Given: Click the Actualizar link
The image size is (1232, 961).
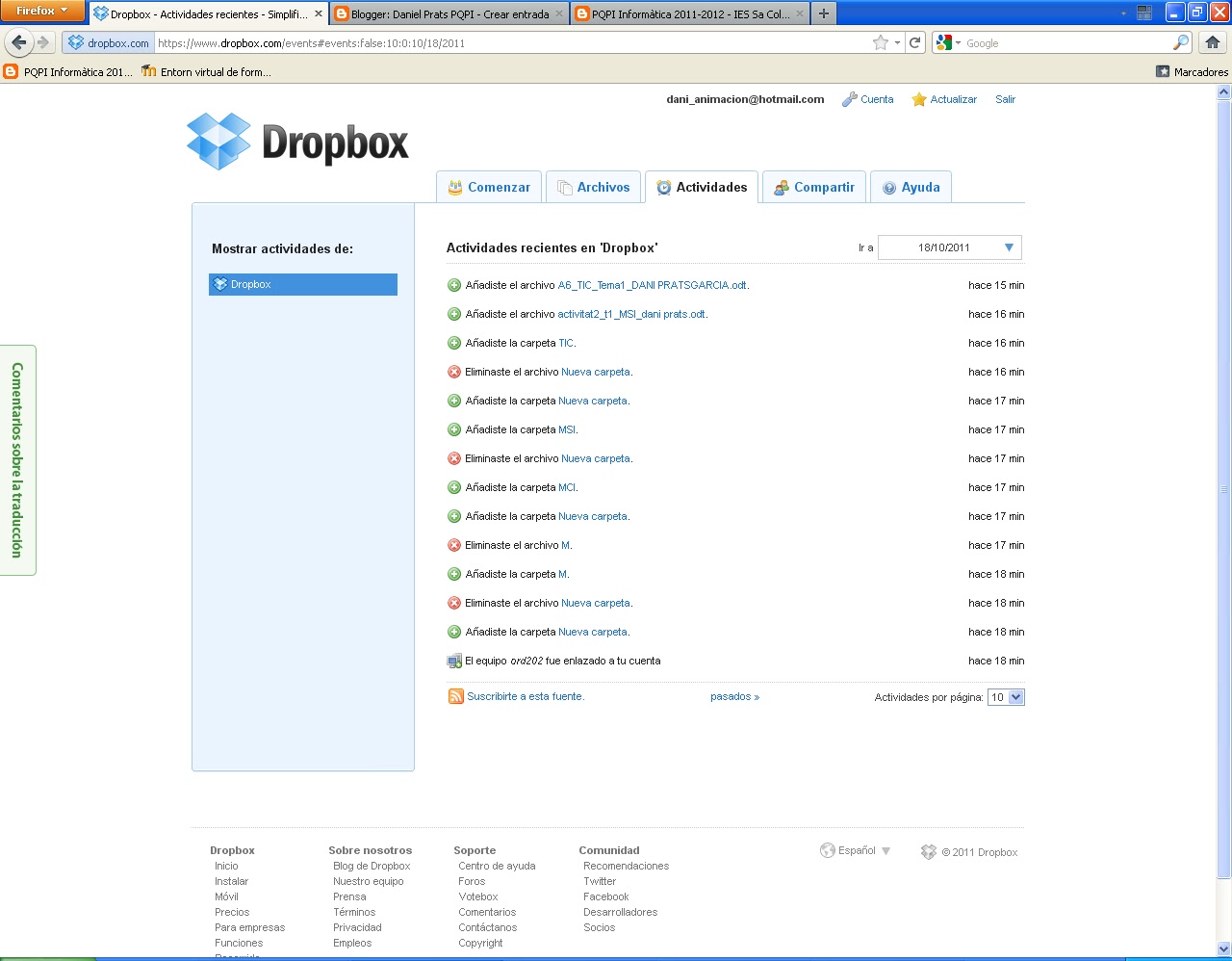Looking at the screenshot, I should tap(953, 99).
